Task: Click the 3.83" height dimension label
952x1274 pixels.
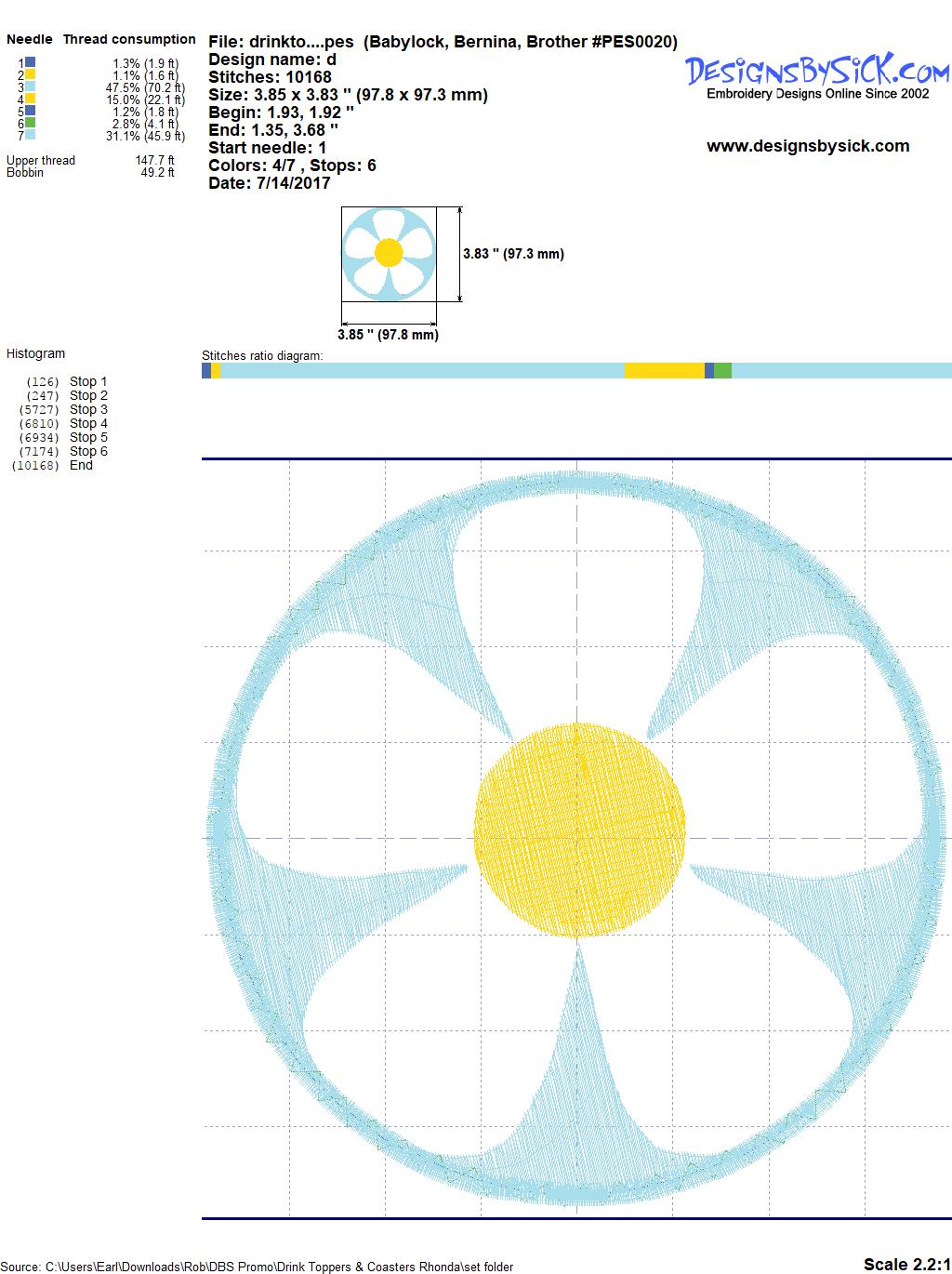Action: coord(513,254)
